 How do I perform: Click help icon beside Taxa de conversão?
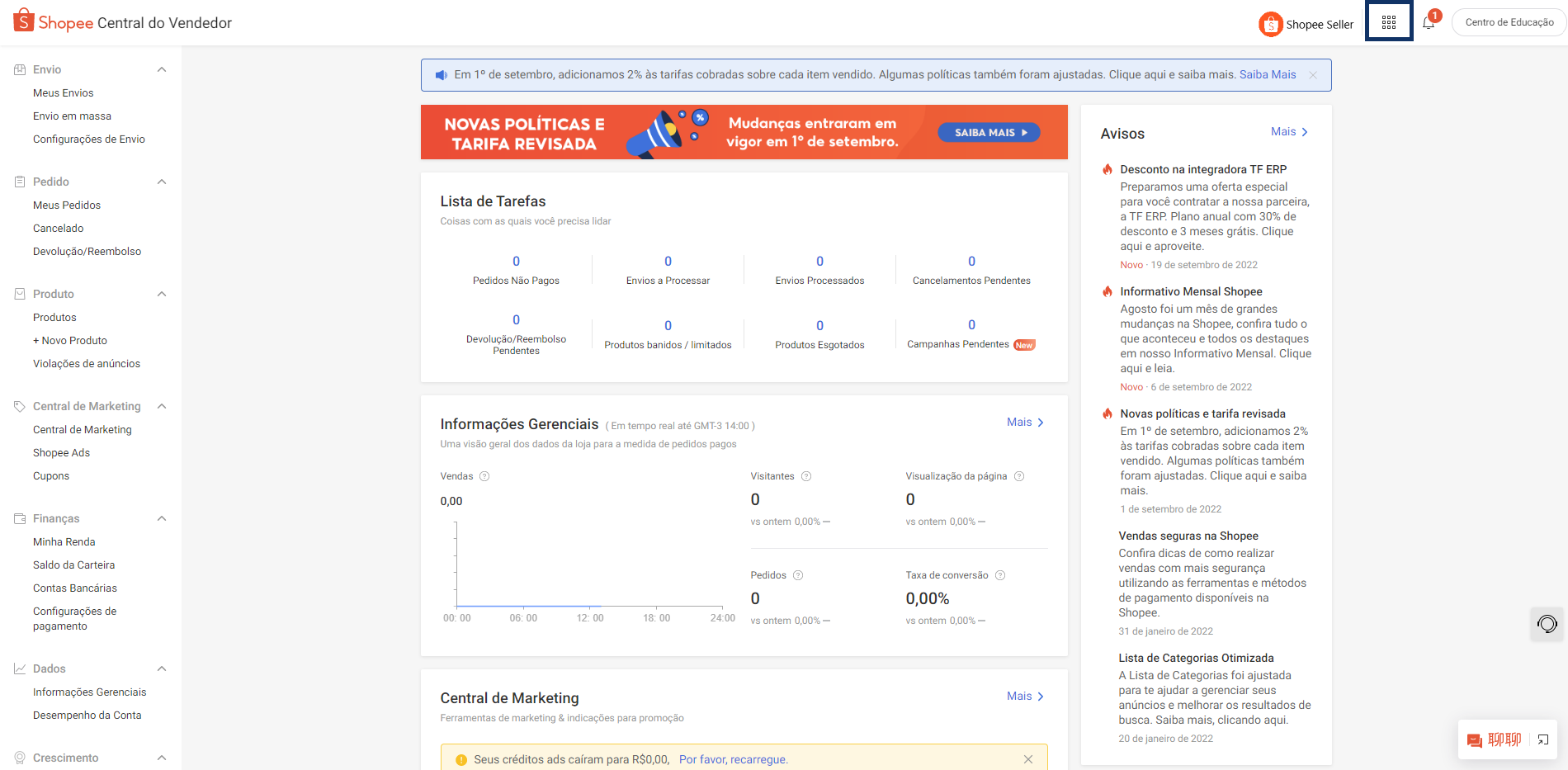1000,575
